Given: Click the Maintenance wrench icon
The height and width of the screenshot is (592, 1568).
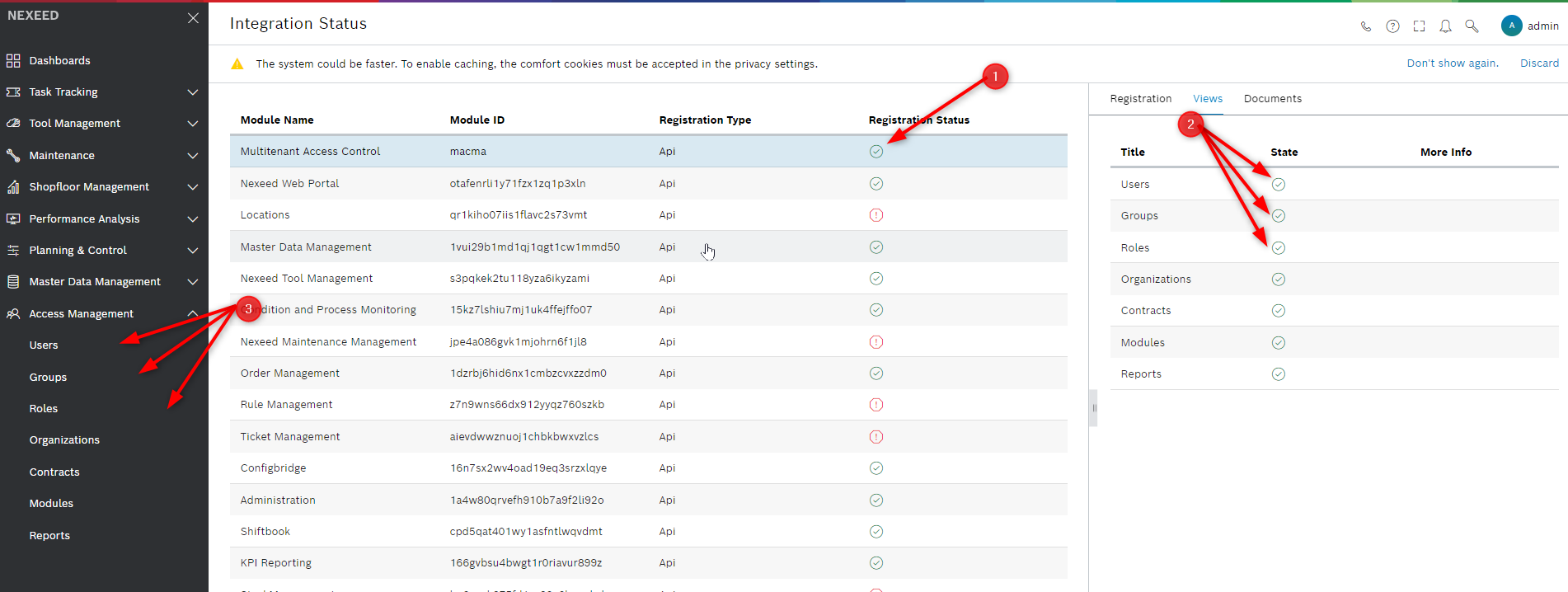Looking at the screenshot, I should [x=13, y=155].
